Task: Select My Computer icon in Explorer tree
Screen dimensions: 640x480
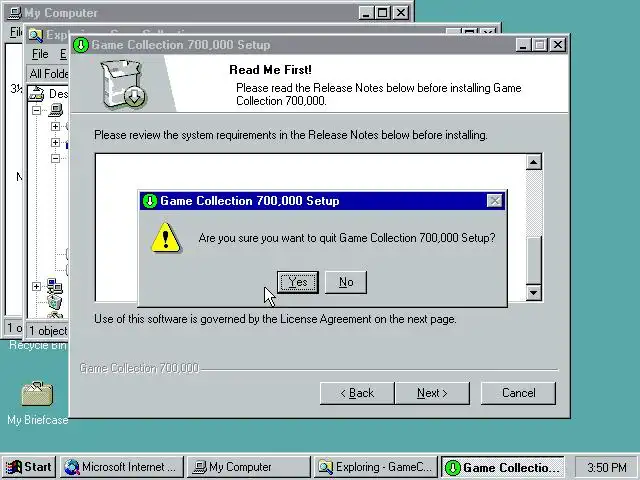Action: pyautogui.click(x=56, y=110)
